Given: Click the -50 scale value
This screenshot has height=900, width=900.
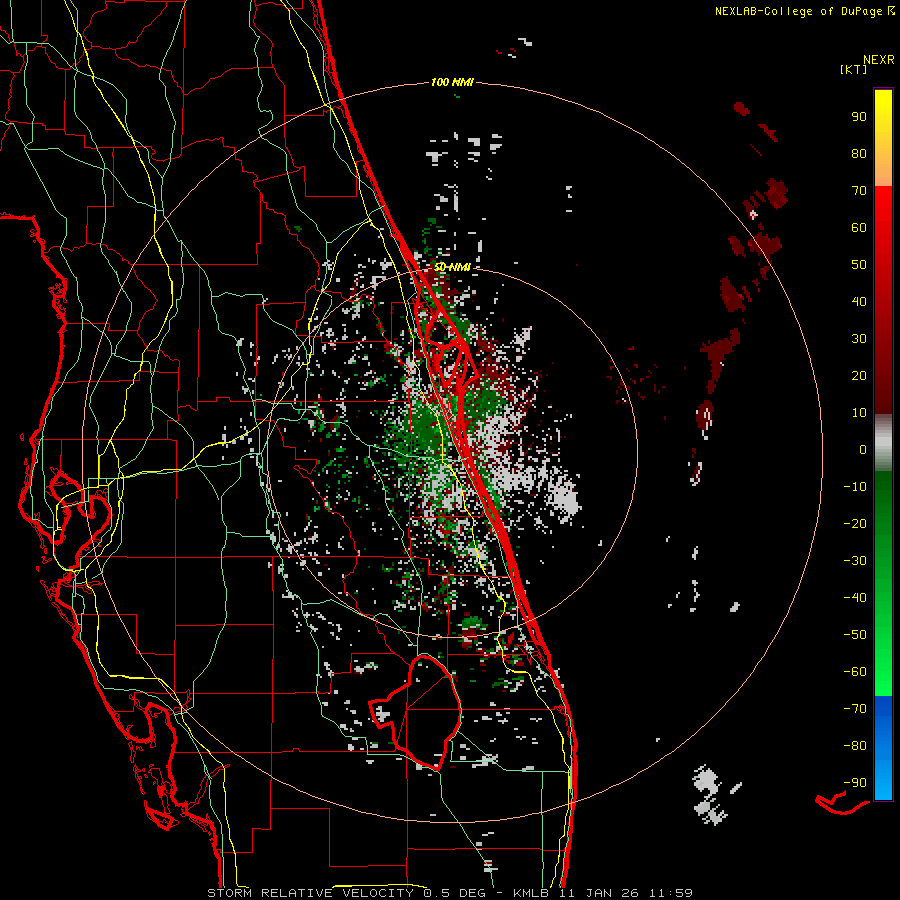Looking at the screenshot, I should 855,635.
